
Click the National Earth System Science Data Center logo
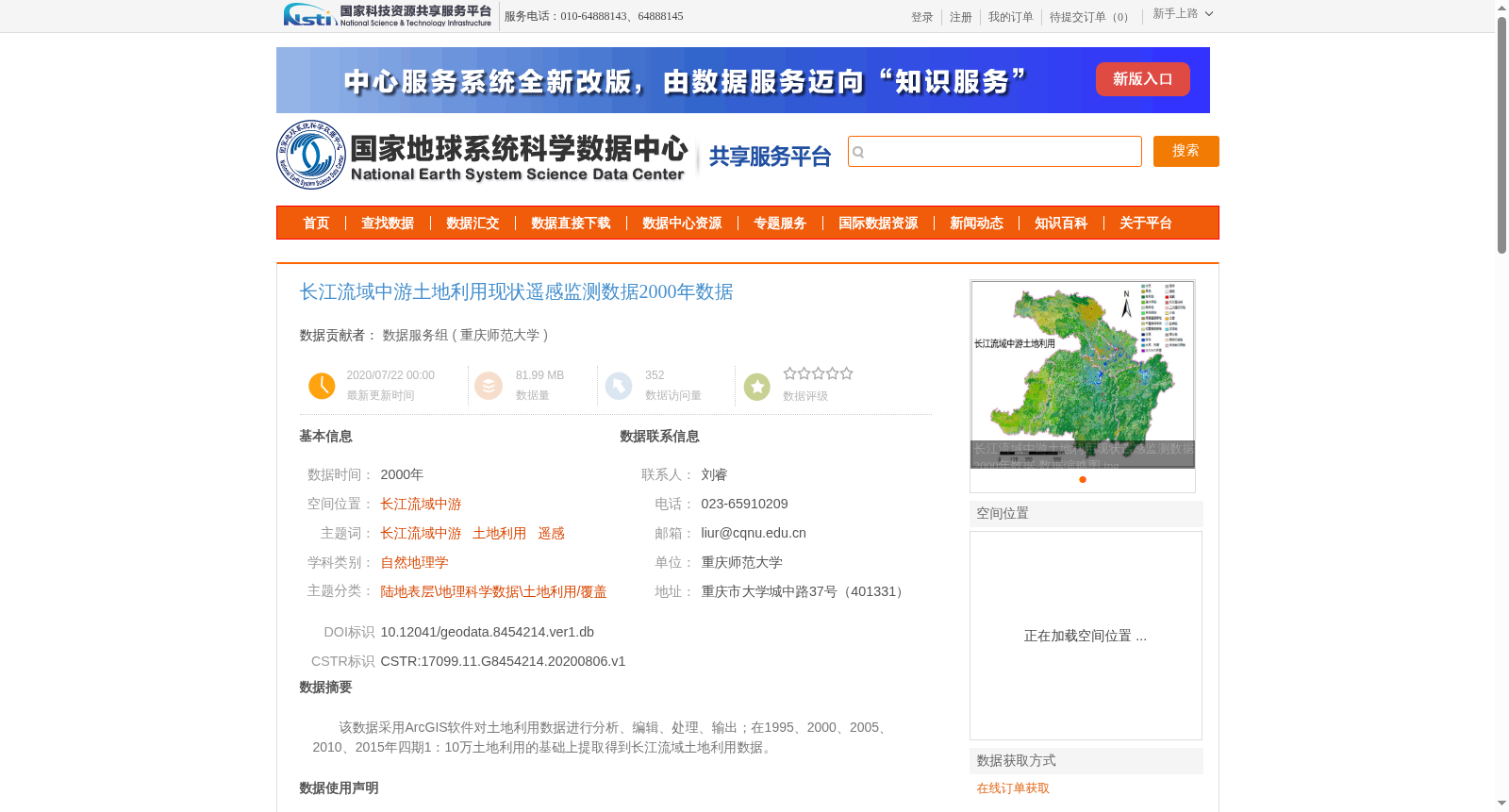coord(483,155)
